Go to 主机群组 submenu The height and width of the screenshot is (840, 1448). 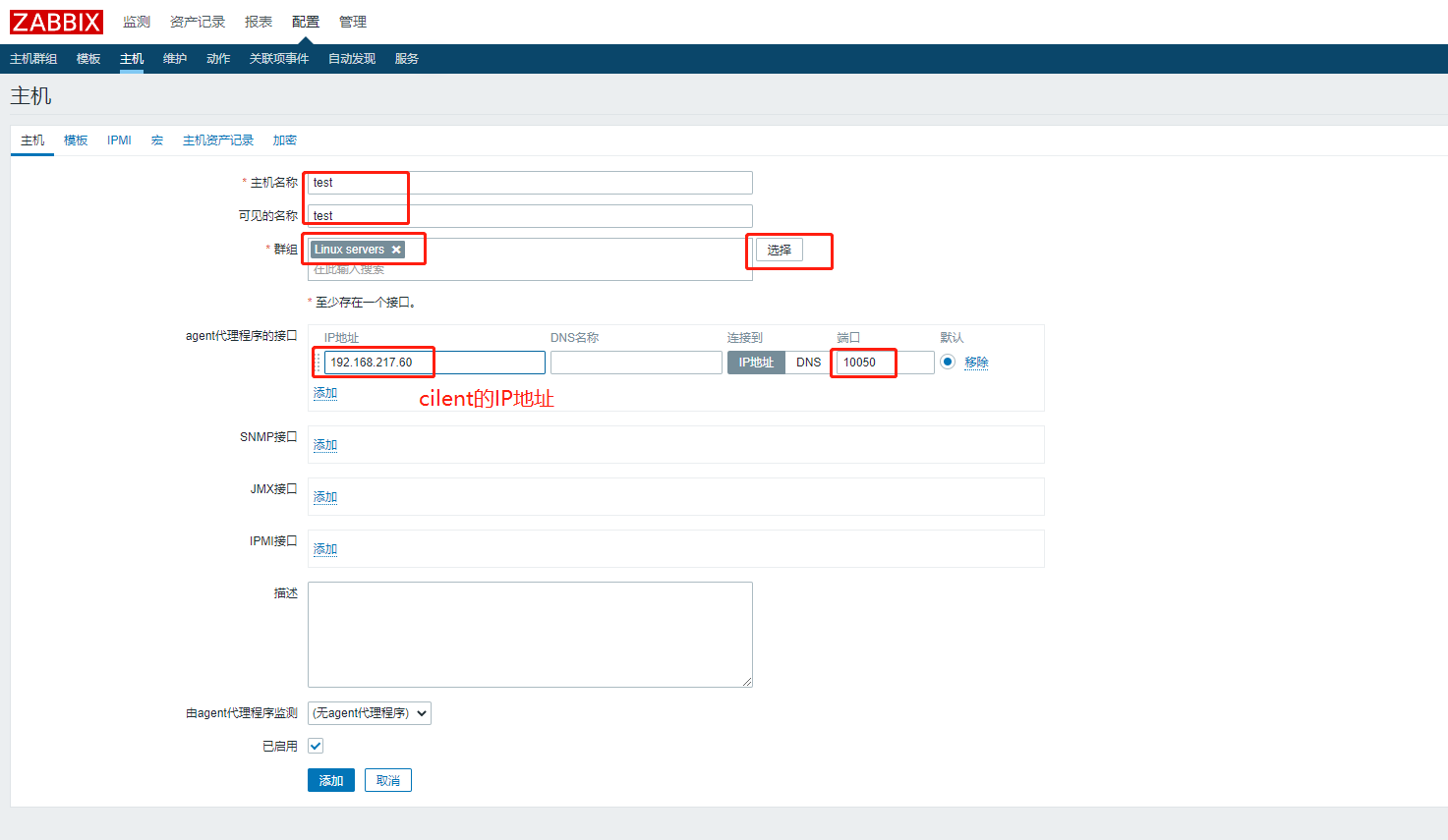point(33,59)
